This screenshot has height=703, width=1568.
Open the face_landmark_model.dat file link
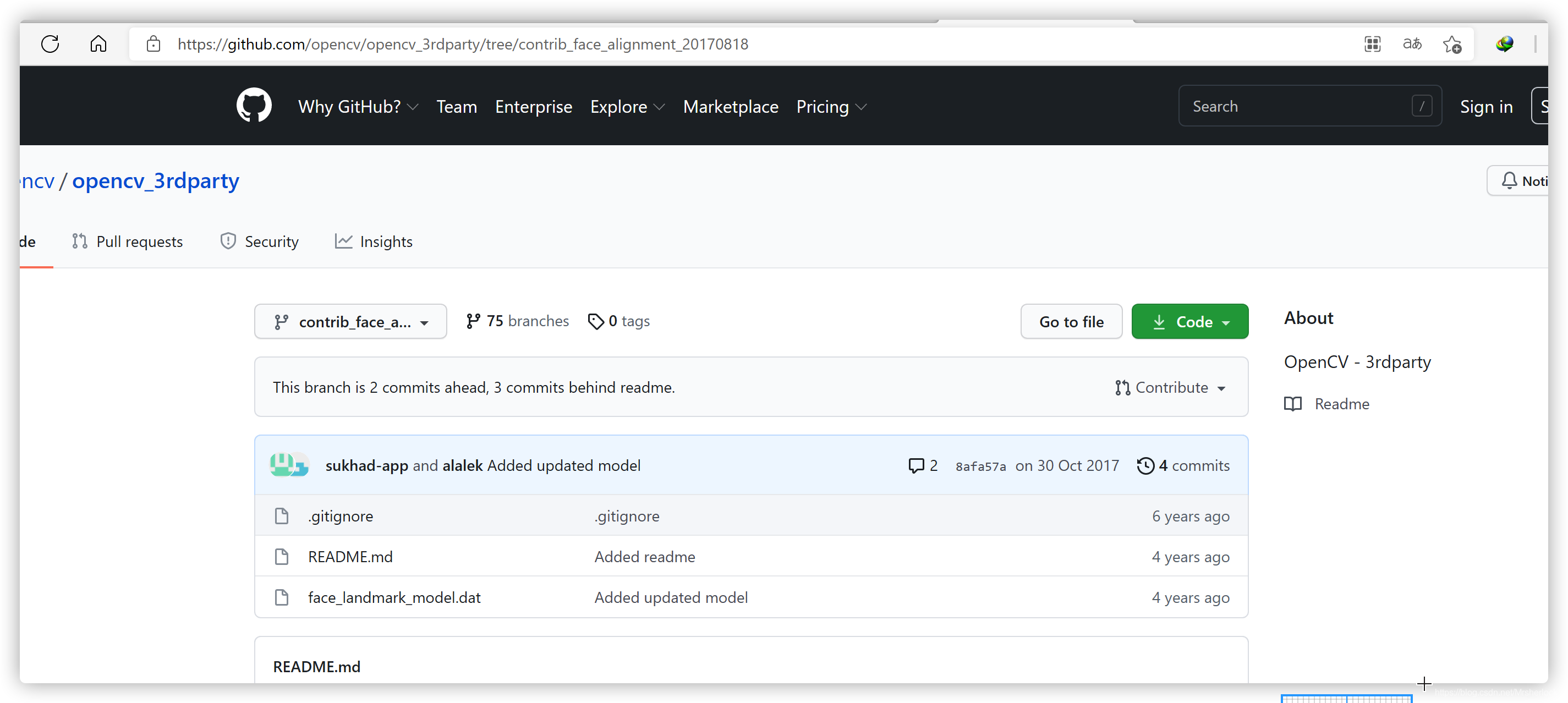[394, 598]
